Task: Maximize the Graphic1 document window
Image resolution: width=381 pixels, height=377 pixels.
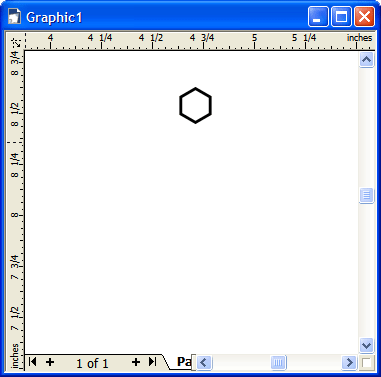Action: click(341, 17)
